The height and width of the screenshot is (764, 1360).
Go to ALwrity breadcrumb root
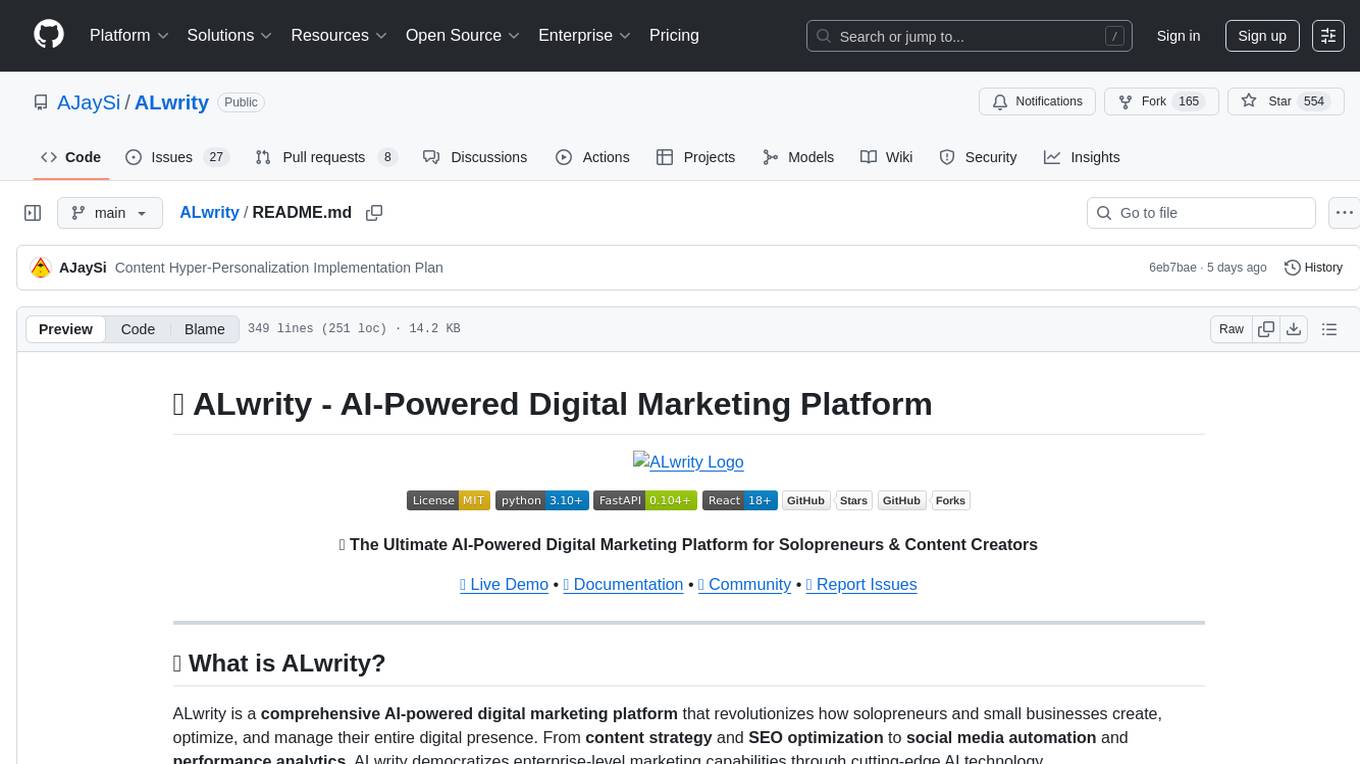(209, 213)
